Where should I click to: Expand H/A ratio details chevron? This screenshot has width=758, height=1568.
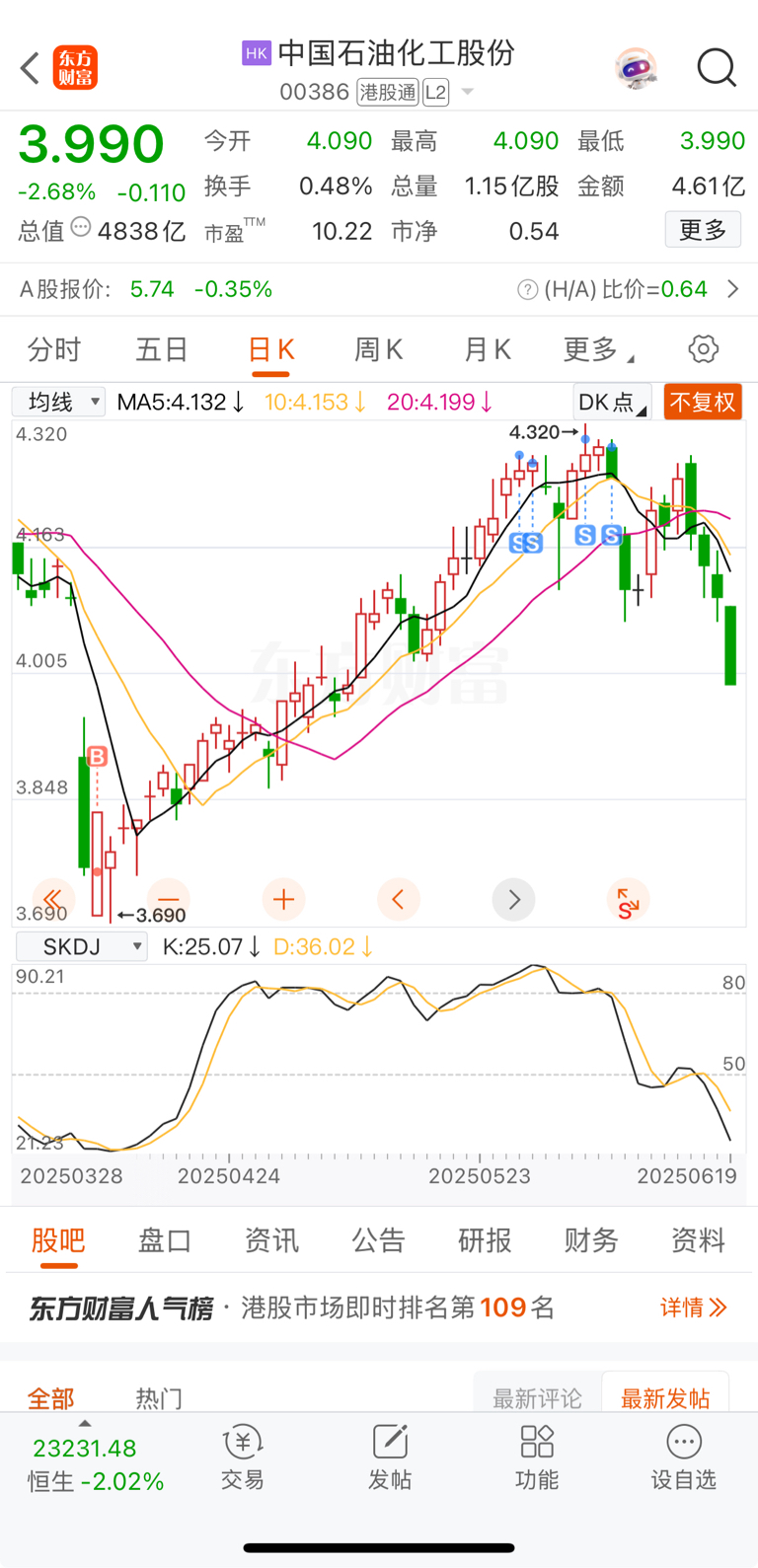[732, 289]
